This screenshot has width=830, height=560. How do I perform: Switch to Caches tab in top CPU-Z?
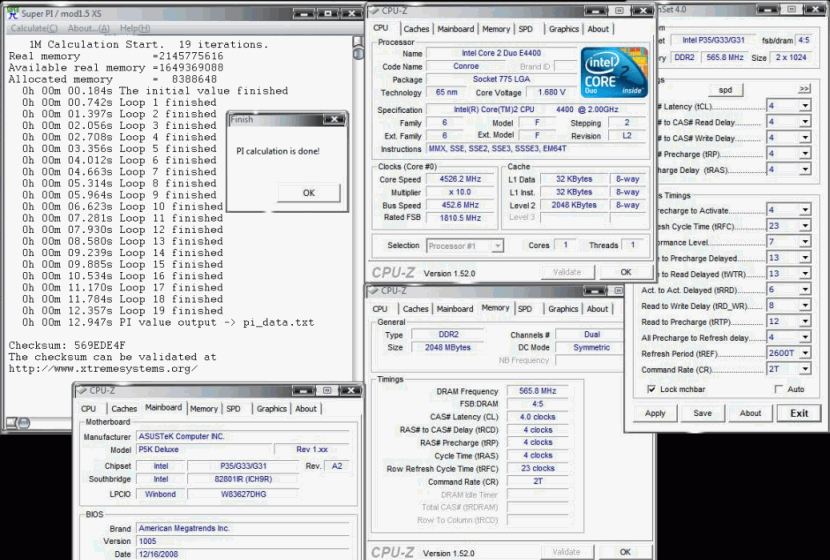pos(416,29)
